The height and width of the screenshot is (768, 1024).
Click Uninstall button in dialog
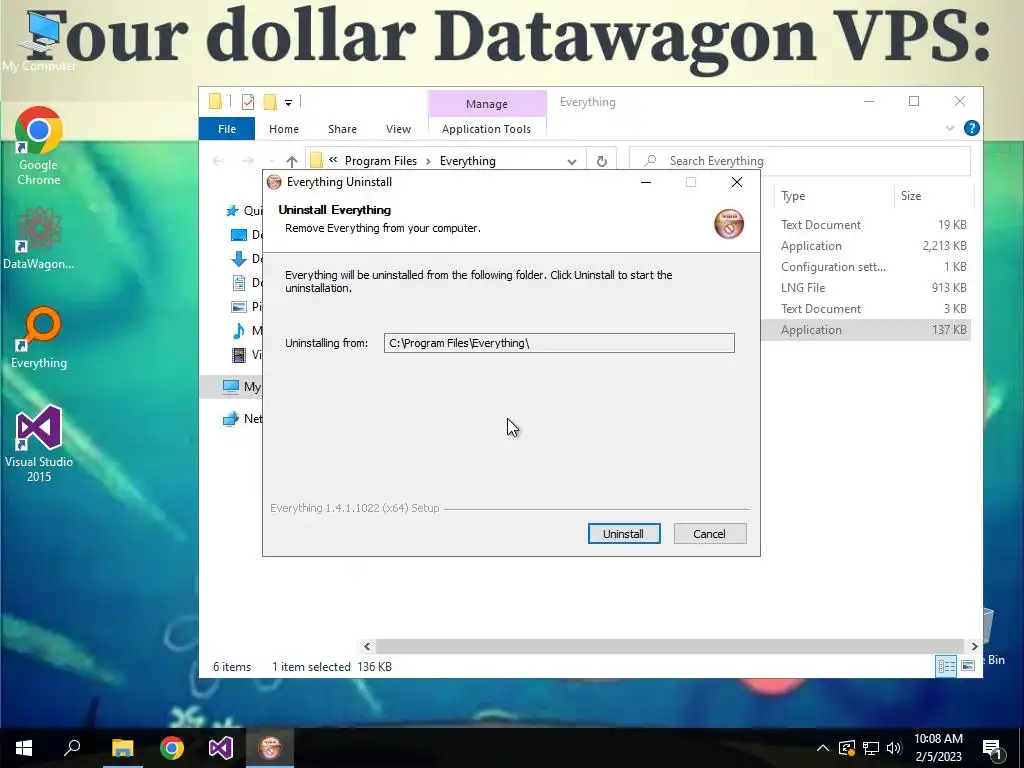pos(624,534)
